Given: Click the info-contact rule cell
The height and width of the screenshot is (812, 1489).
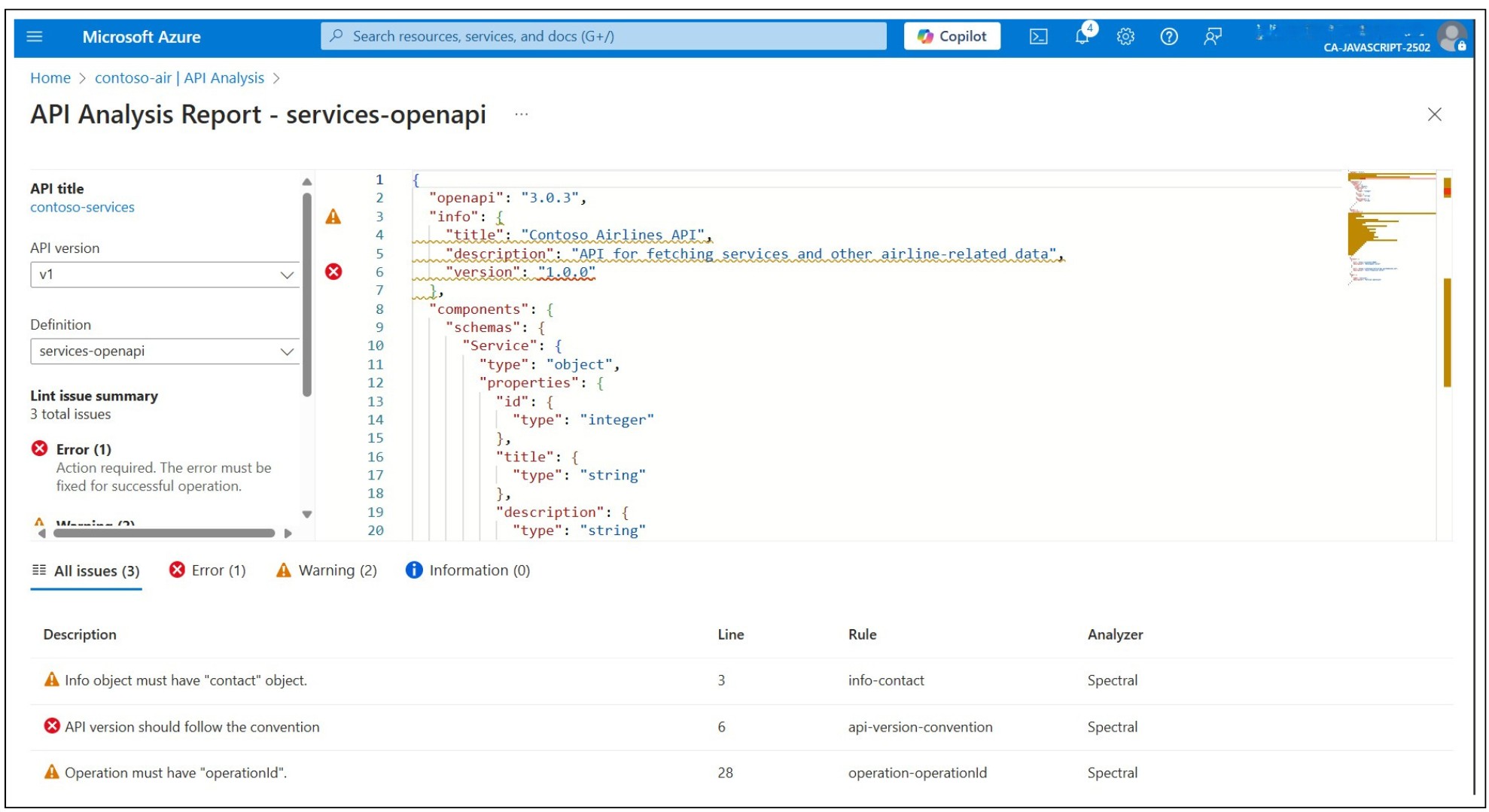Looking at the screenshot, I should (x=886, y=680).
